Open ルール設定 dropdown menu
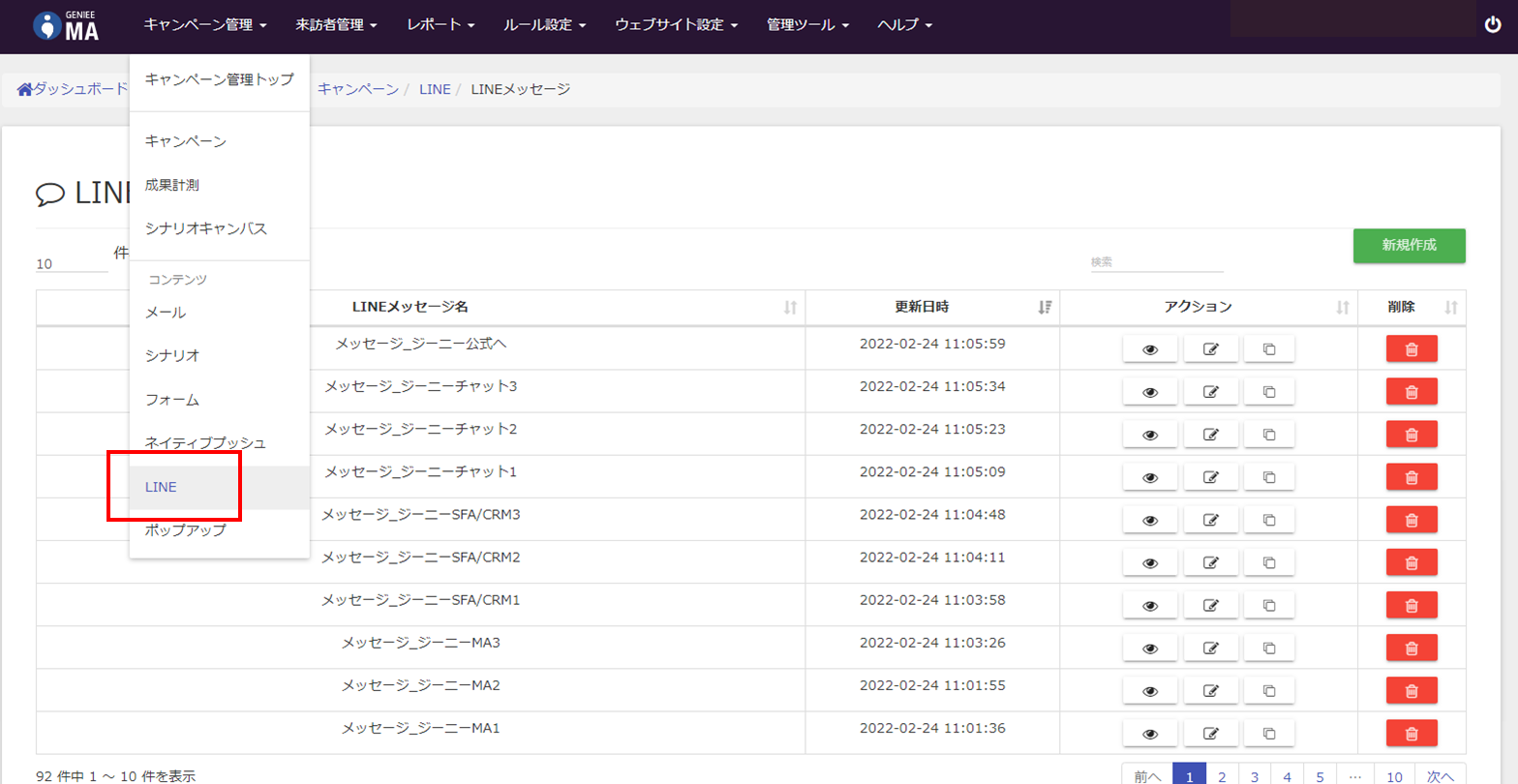This screenshot has width=1518, height=784. 545,25
